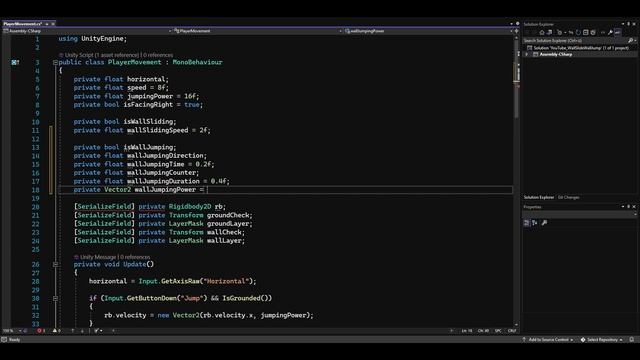
Task: Click the Show All Files icon
Action: pyautogui.click(x=593, y=33)
